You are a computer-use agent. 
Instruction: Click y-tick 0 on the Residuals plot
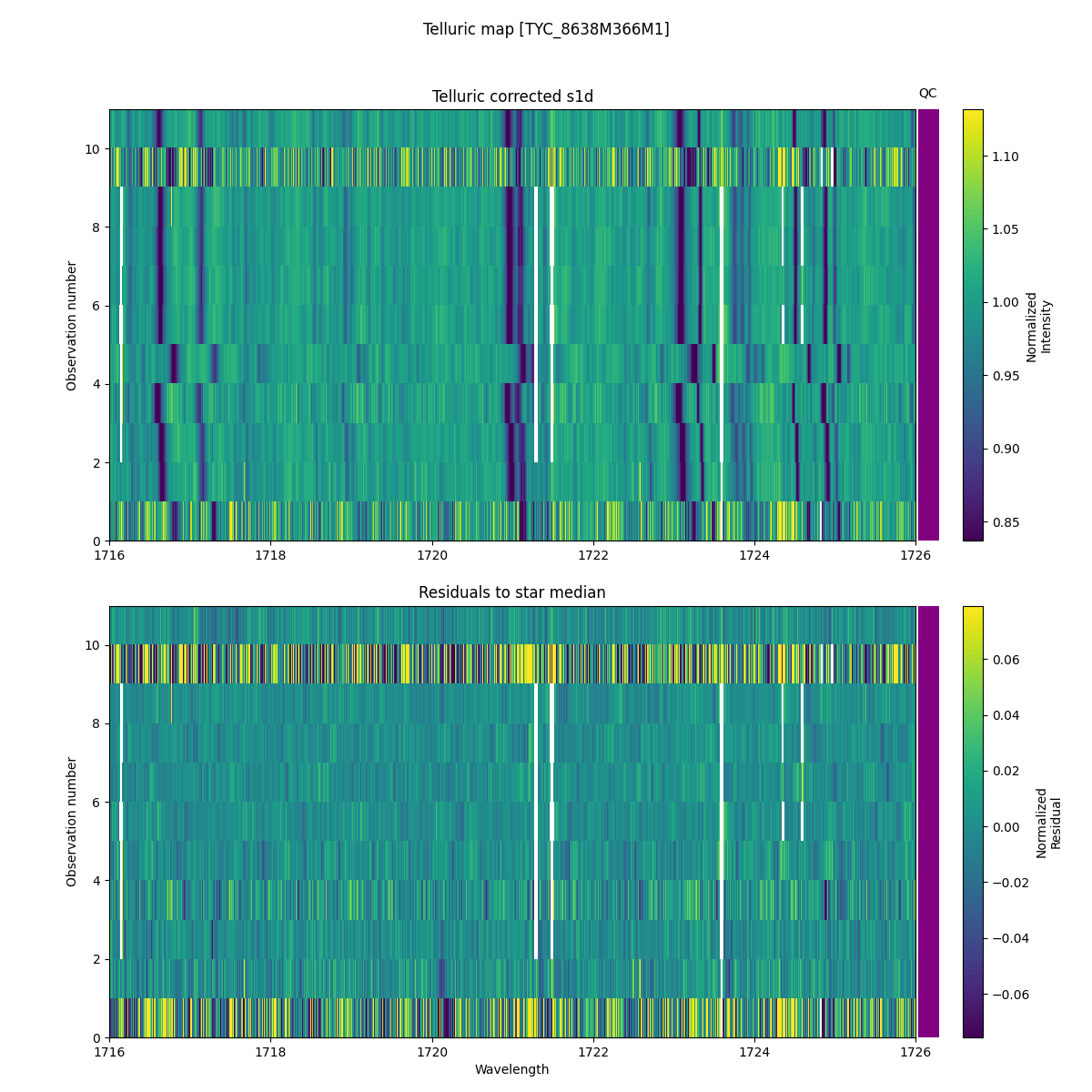coord(98,1037)
